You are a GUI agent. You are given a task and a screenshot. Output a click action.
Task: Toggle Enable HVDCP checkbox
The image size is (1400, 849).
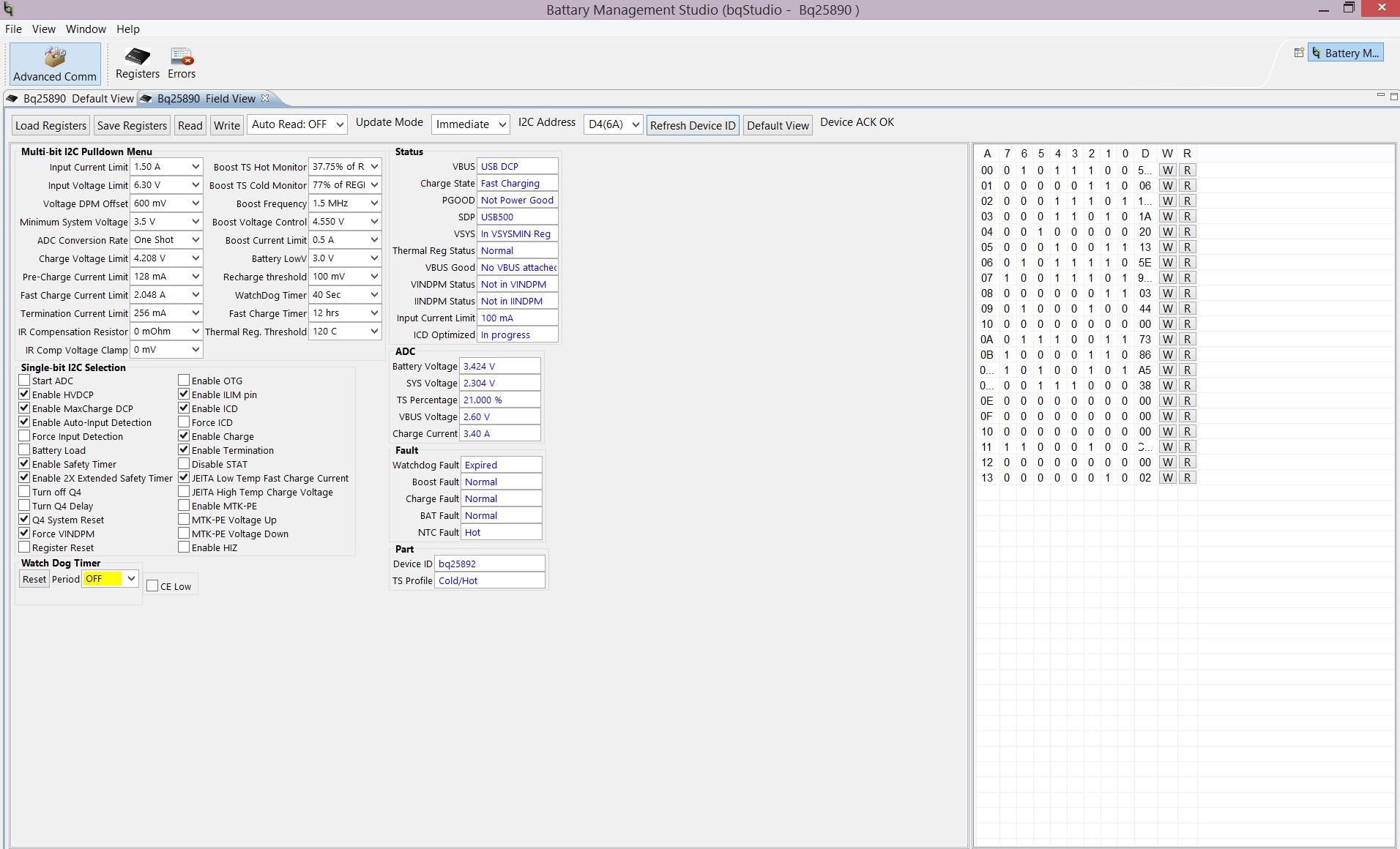pos(24,394)
